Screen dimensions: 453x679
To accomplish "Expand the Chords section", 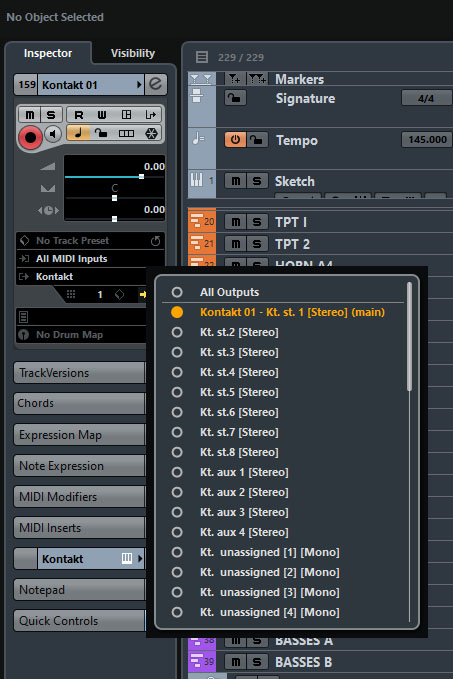I will pyautogui.click(x=79, y=403).
